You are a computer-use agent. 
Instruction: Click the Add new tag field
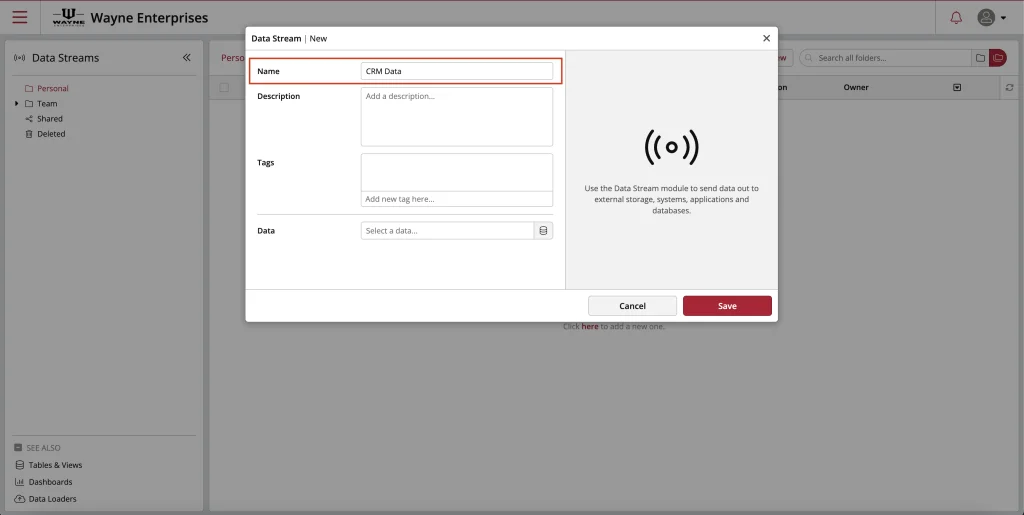pos(456,199)
